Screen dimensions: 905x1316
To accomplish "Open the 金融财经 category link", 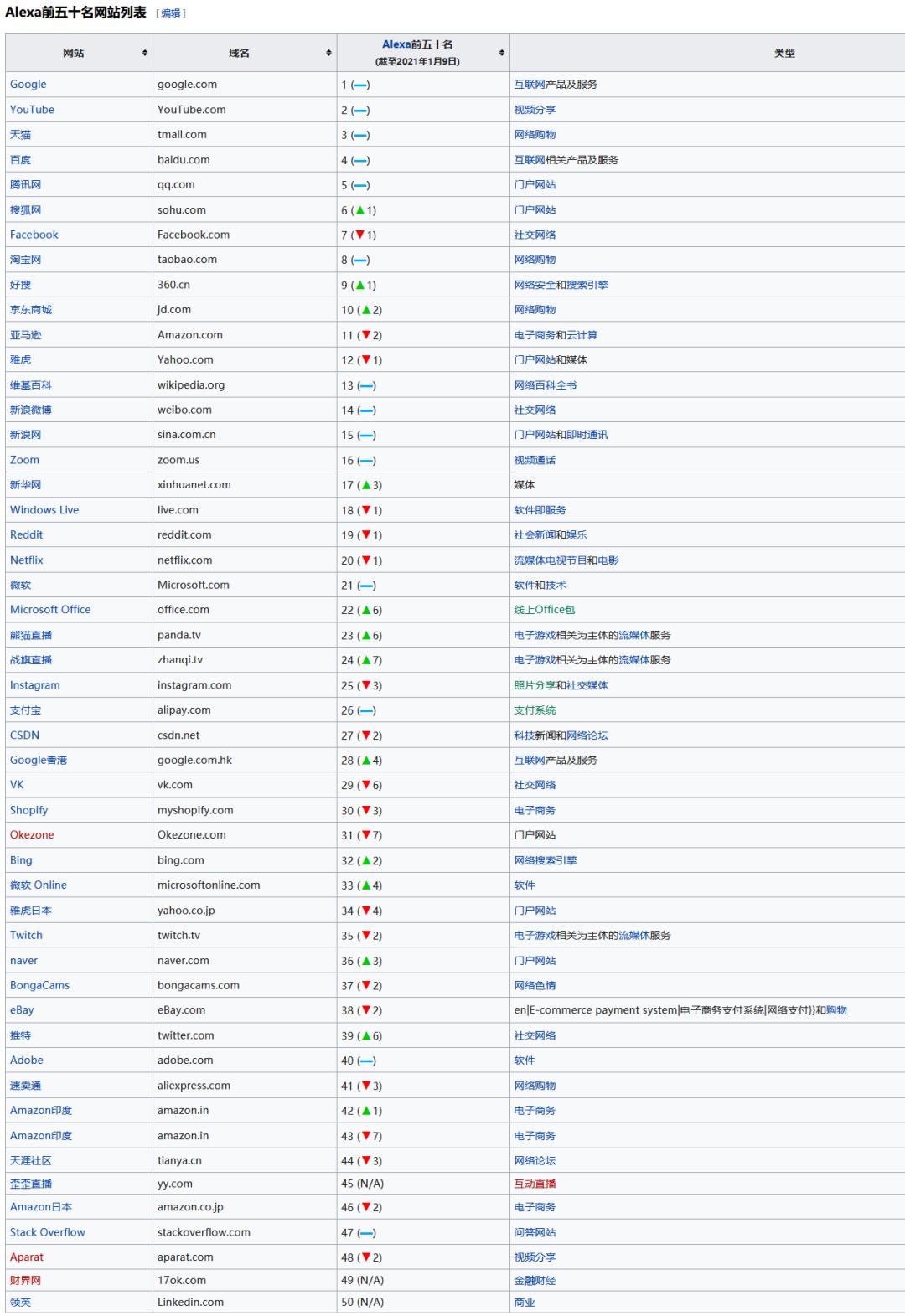I will click(x=535, y=1280).
